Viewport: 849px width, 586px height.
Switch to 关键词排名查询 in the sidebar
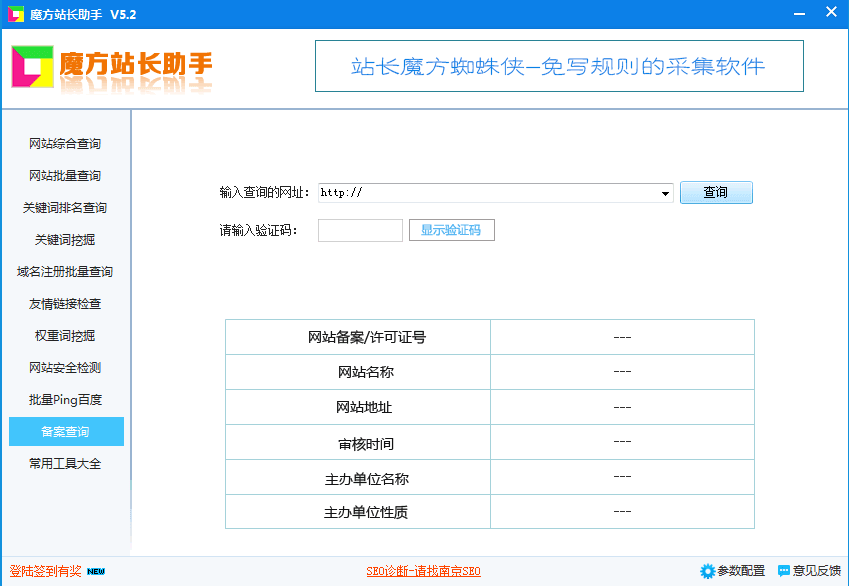[65, 208]
